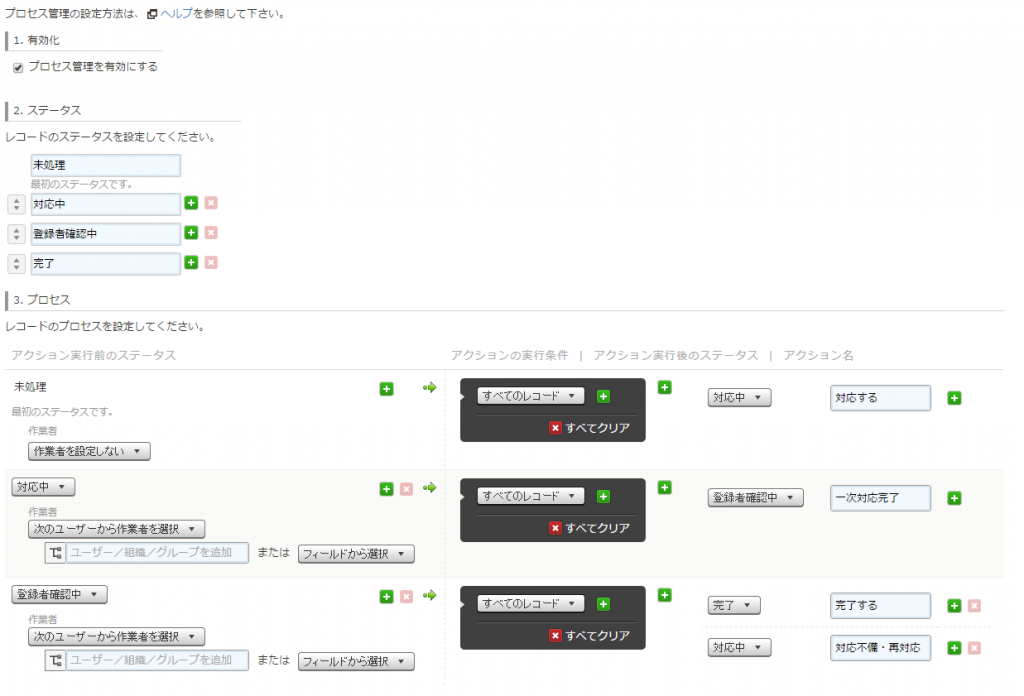
Task: Open フィールドから選択 dropdown in 登録者確認中 row
Action: click(356, 661)
